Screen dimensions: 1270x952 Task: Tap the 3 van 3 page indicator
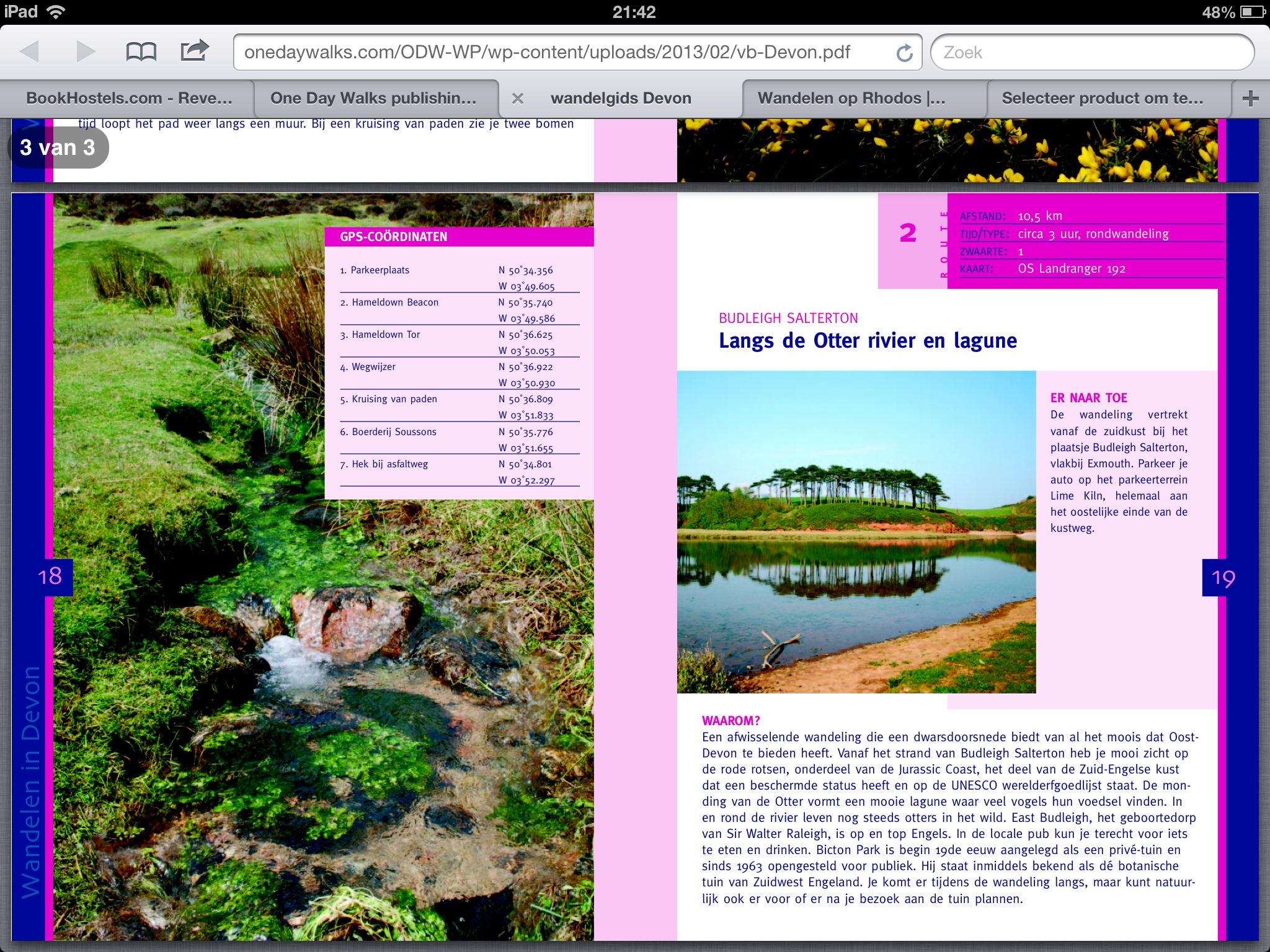point(58,148)
